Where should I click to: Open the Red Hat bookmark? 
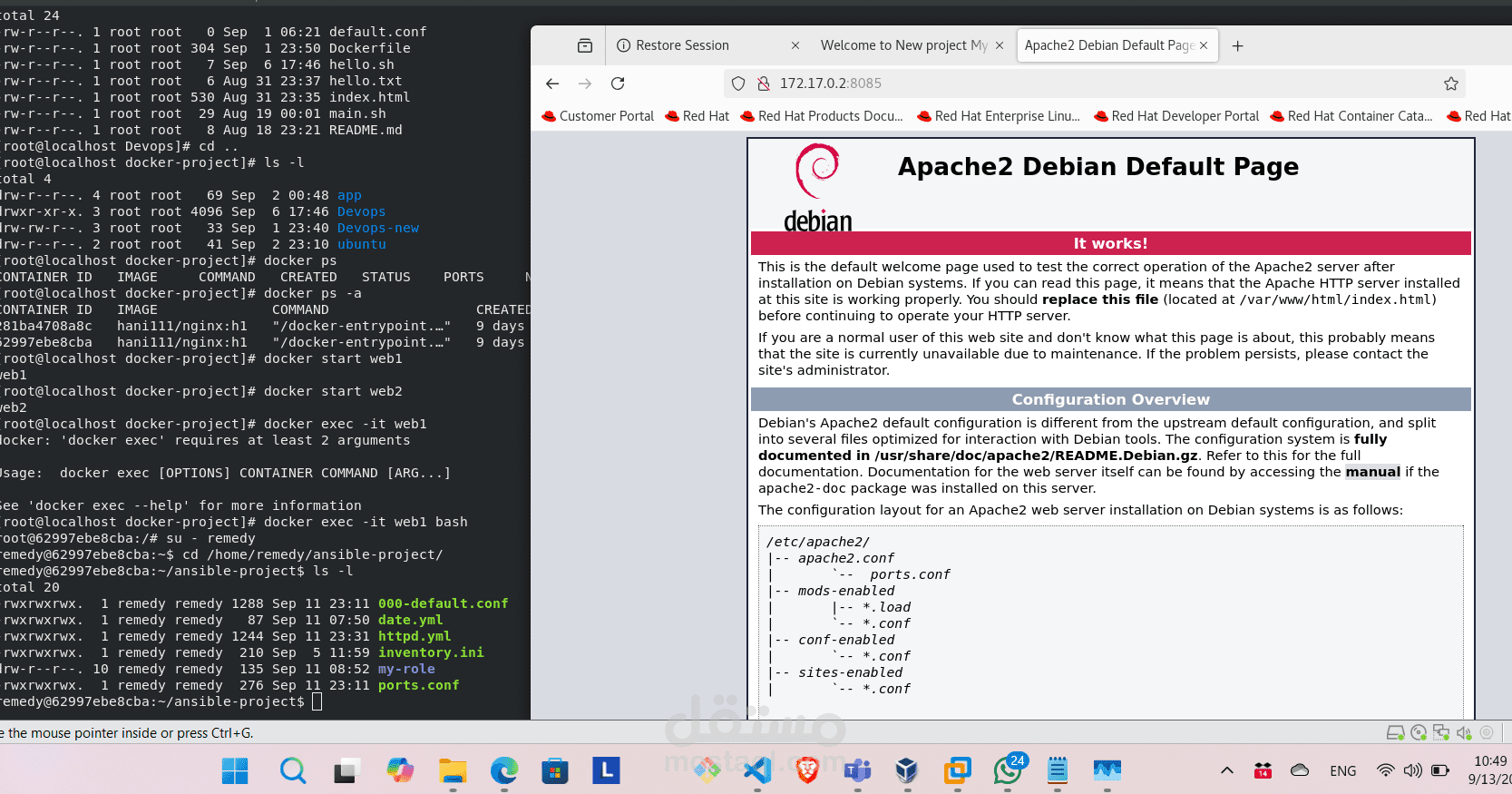697,116
